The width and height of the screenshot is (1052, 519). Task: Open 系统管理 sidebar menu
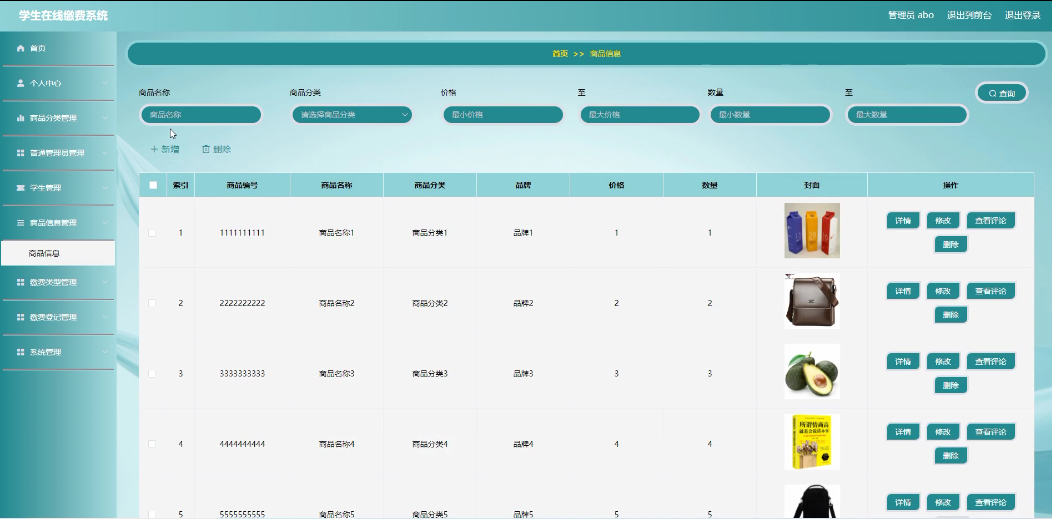tap(58, 352)
